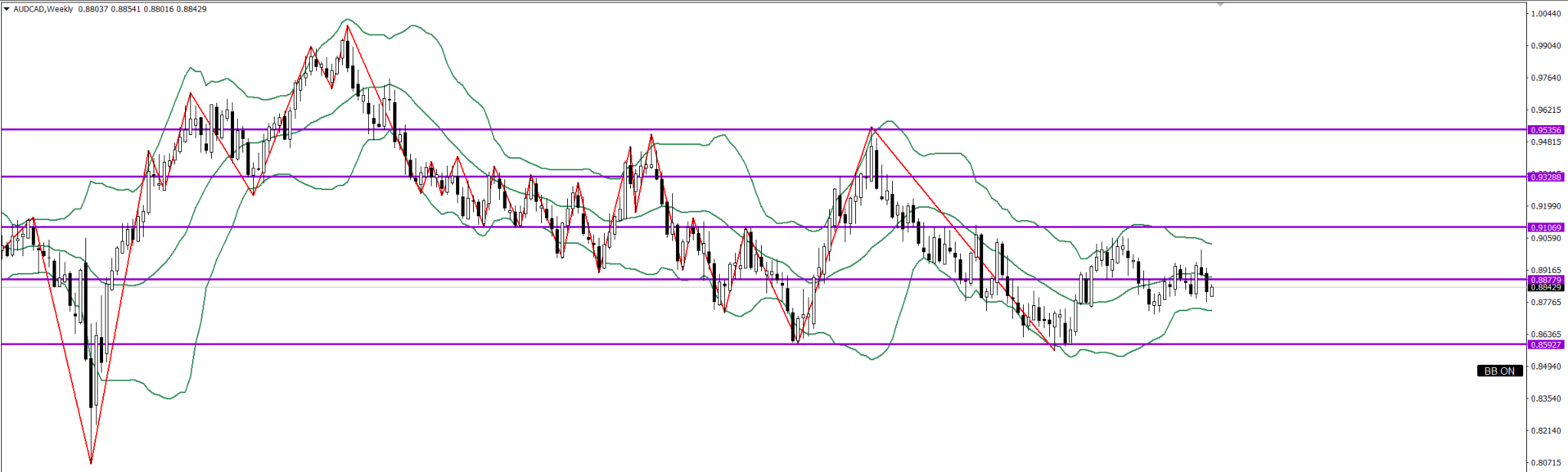
Task: Click the 0.97640 price scale label
Action: (x=1546, y=79)
